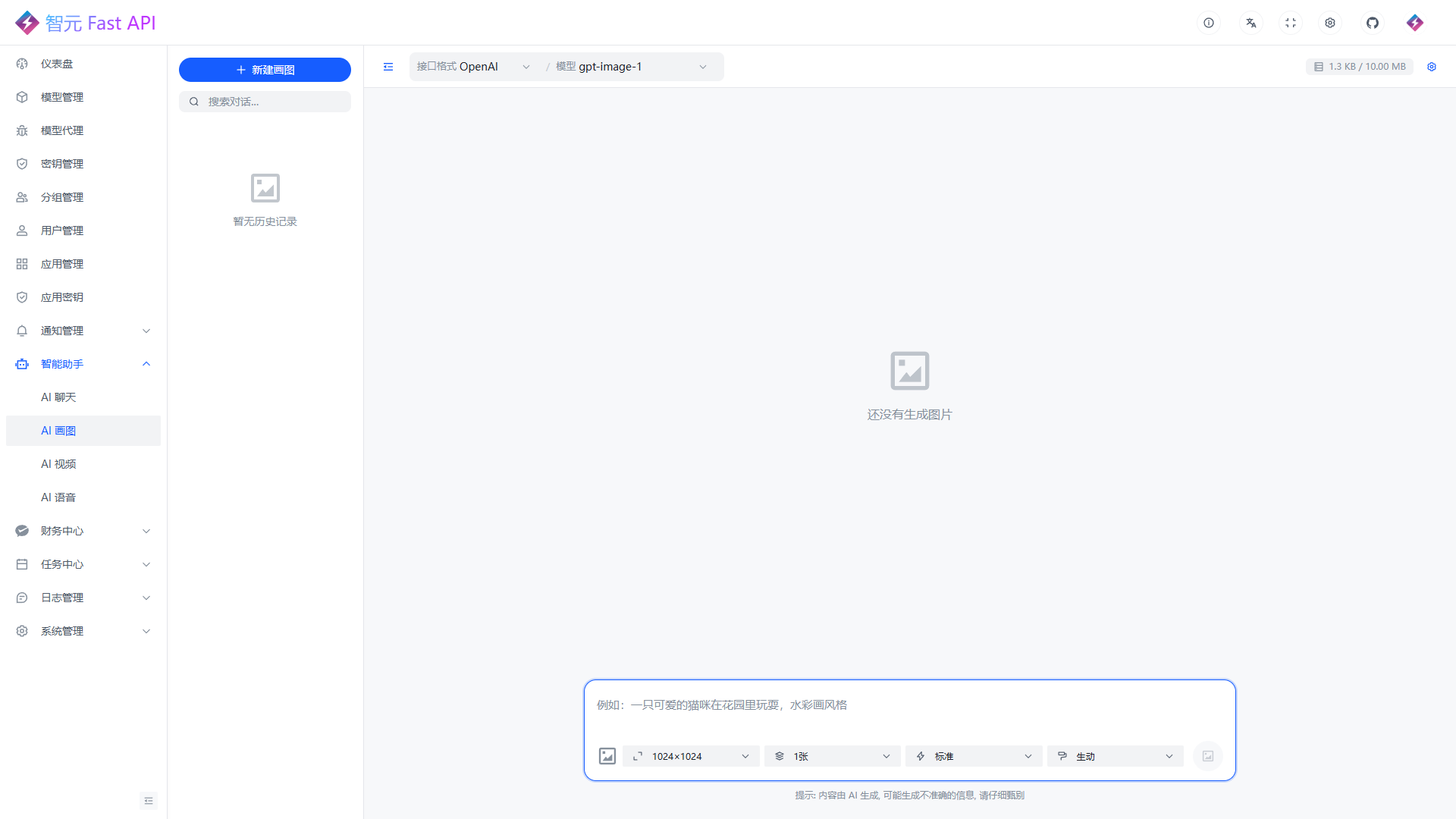Open drawing settings gear beside storage indicator
This screenshot has height=819, width=1456.
coord(1431,67)
